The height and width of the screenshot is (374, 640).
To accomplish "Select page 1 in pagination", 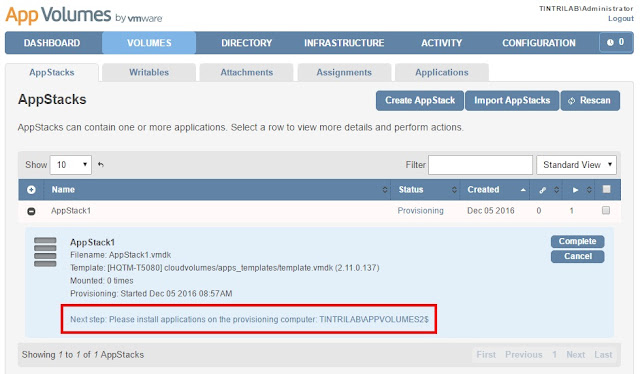I will pos(554,354).
